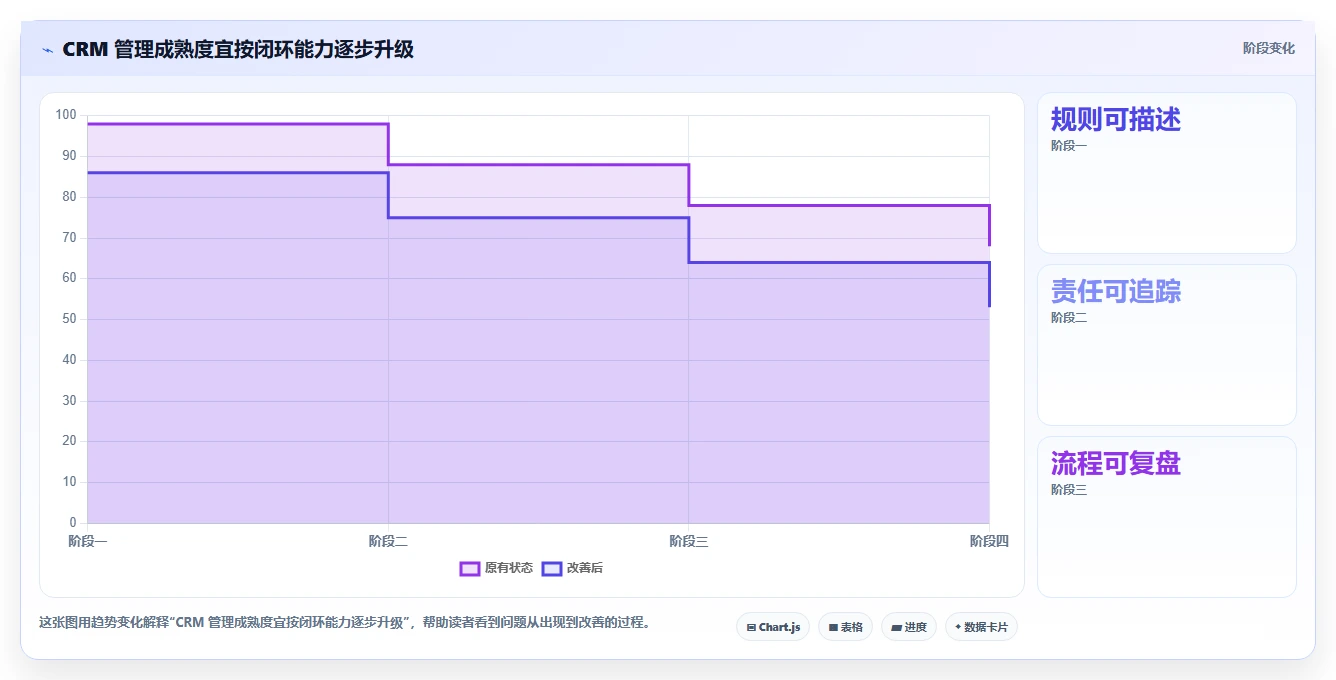Click the x-axis label 阶段一
Image resolution: width=1336 pixels, height=680 pixels.
coord(88,541)
